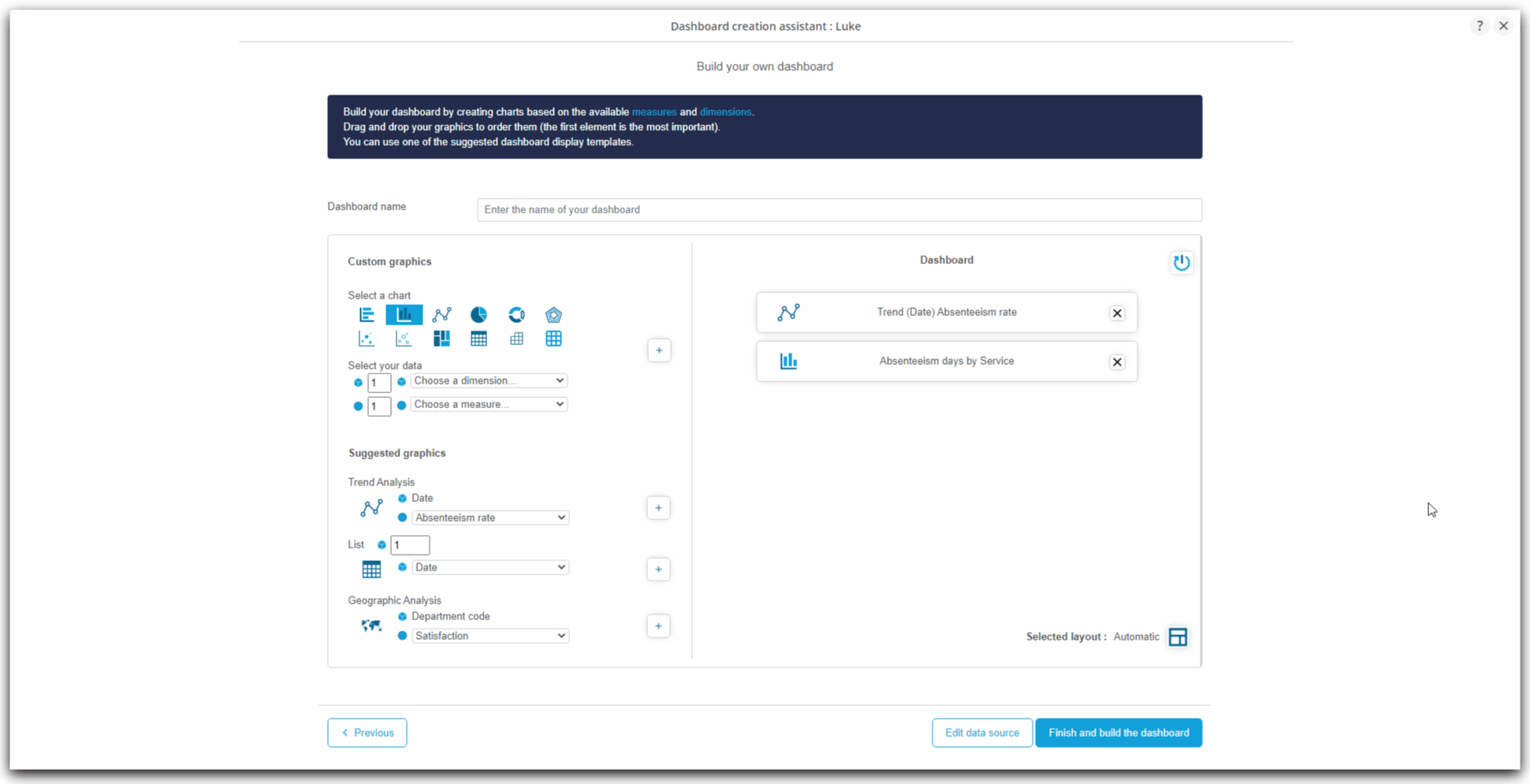Open help with the question mark icon
Image resolution: width=1530 pixels, height=784 pixels.
coord(1480,26)
